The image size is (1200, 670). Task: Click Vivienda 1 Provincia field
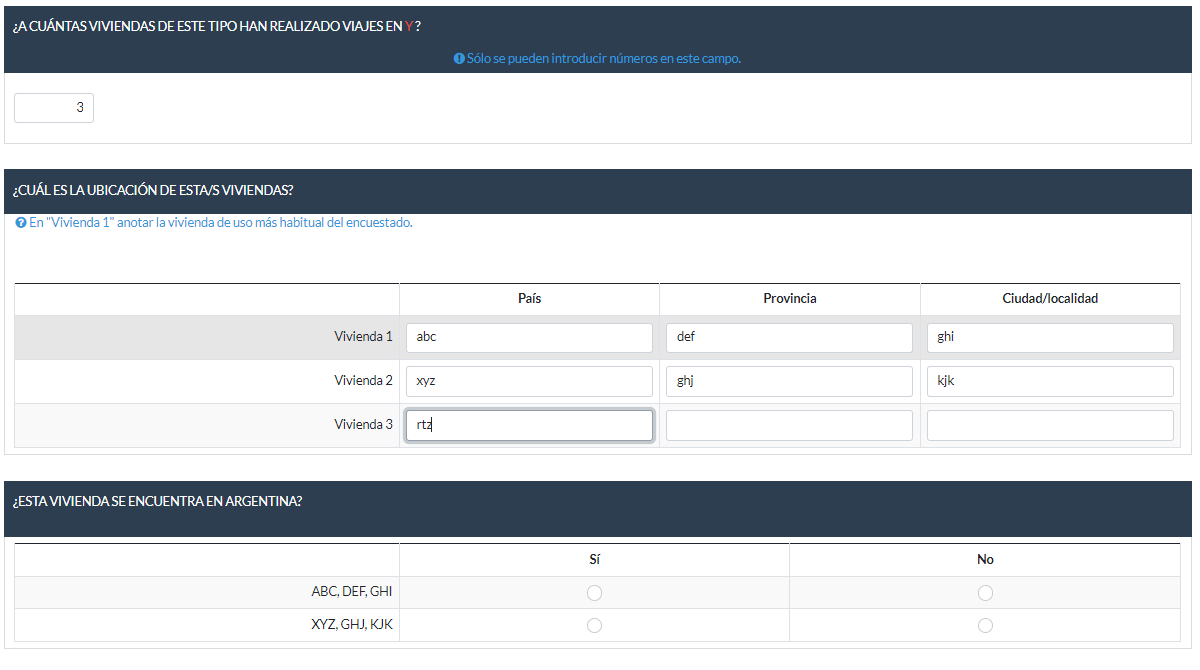pos(789,337)
